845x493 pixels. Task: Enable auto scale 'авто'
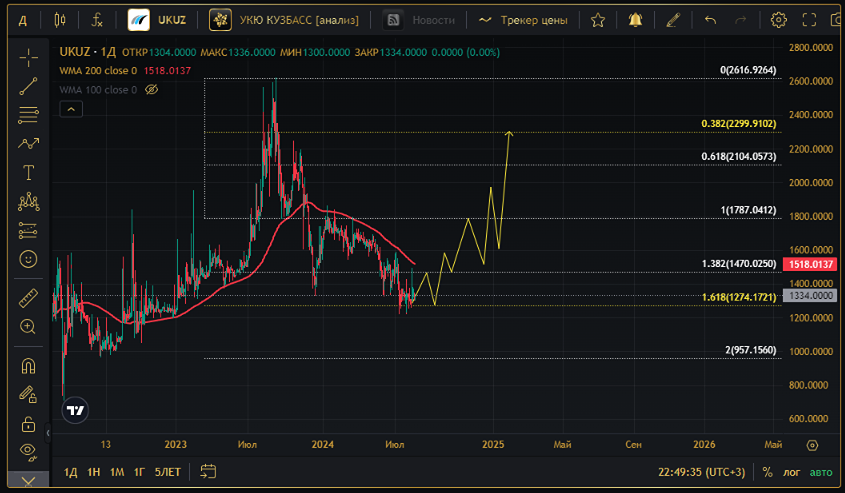click(821, 472)
